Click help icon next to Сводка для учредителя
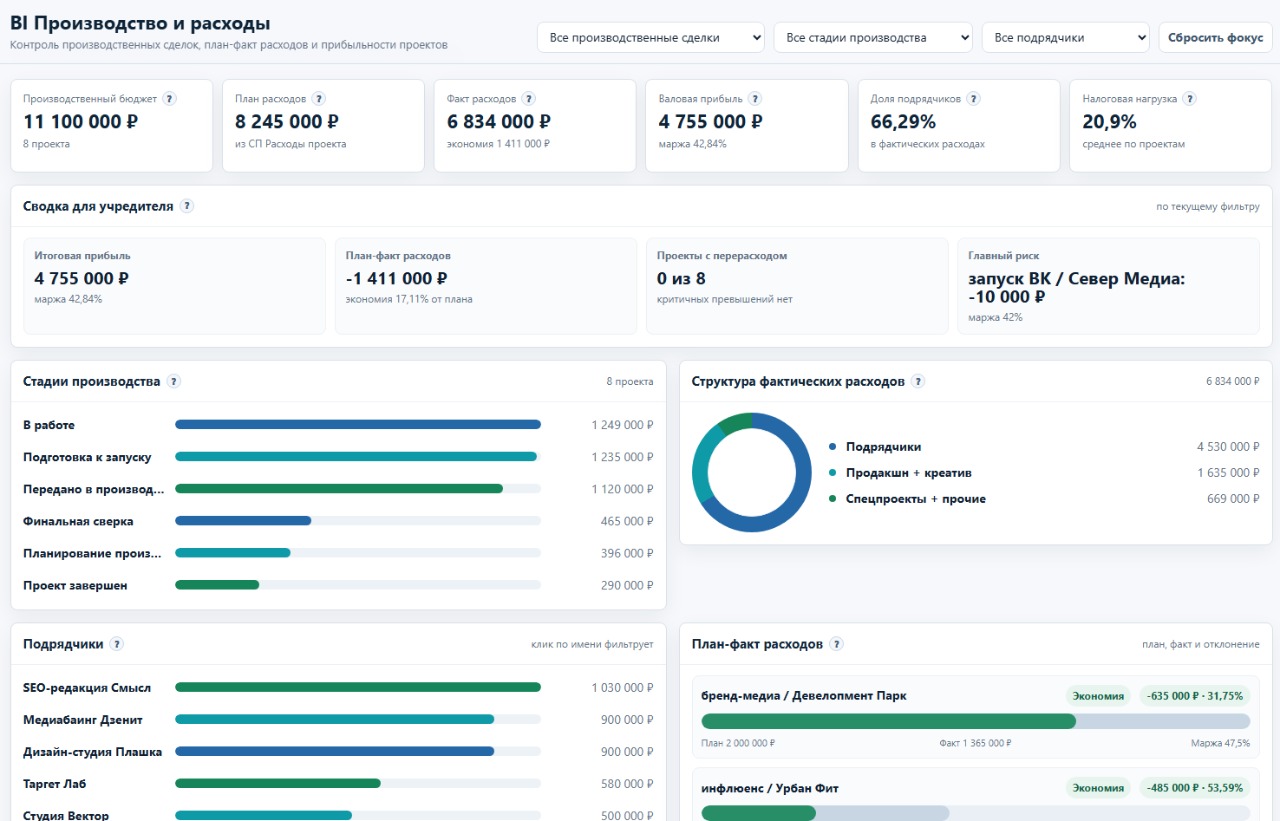 pos(186,206)
